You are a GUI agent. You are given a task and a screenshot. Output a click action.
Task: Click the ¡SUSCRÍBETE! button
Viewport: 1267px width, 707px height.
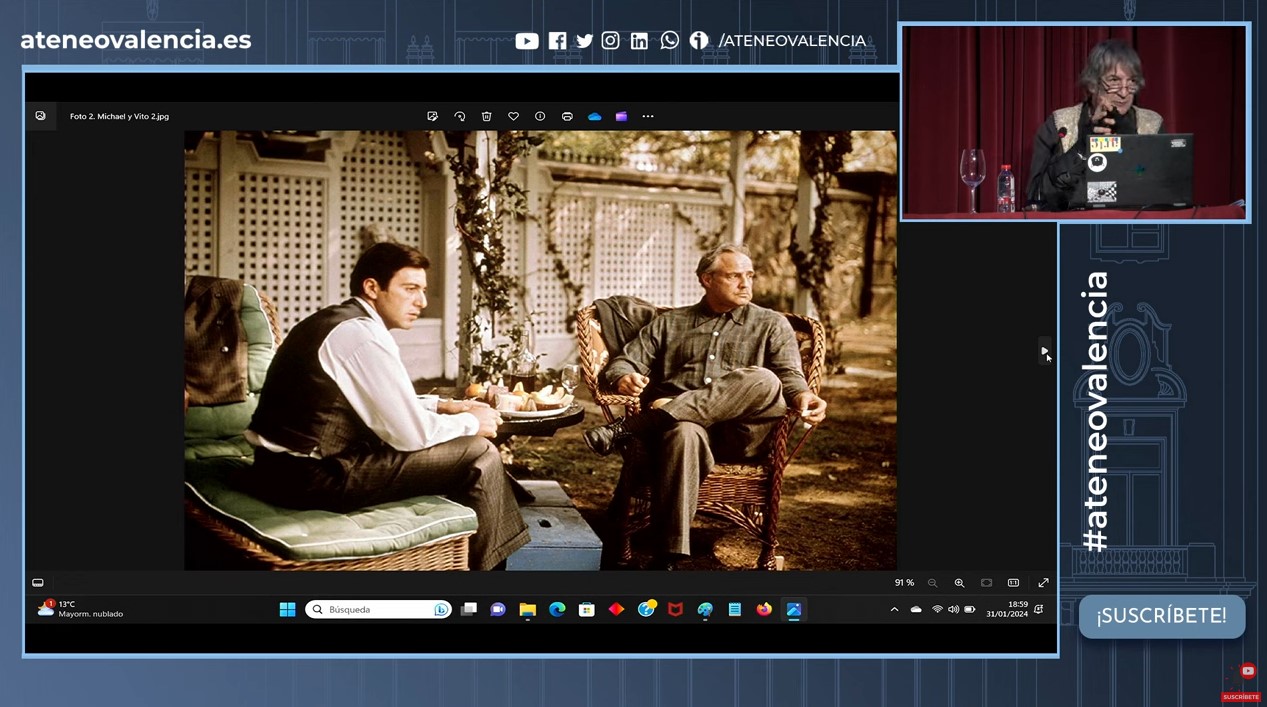tap(1161, 616)
